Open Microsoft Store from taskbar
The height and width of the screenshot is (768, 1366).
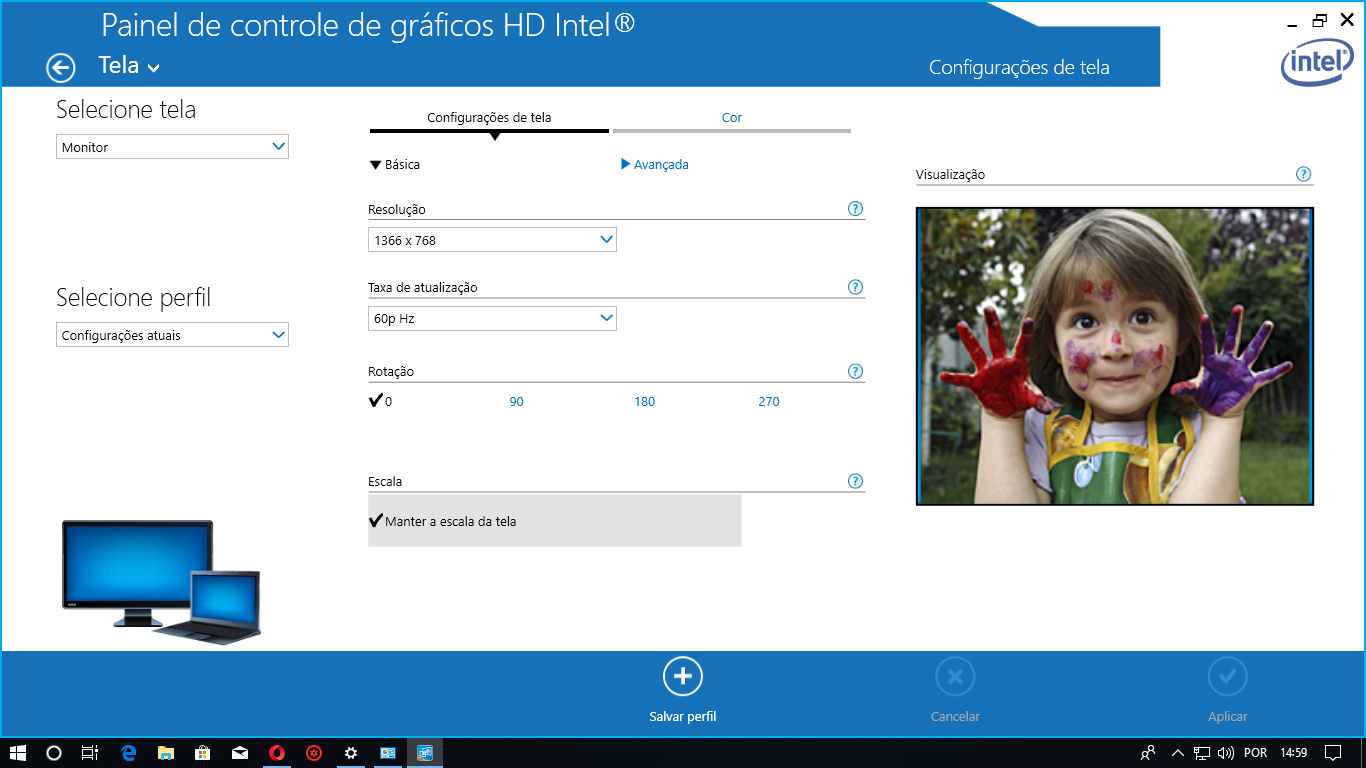202,753
